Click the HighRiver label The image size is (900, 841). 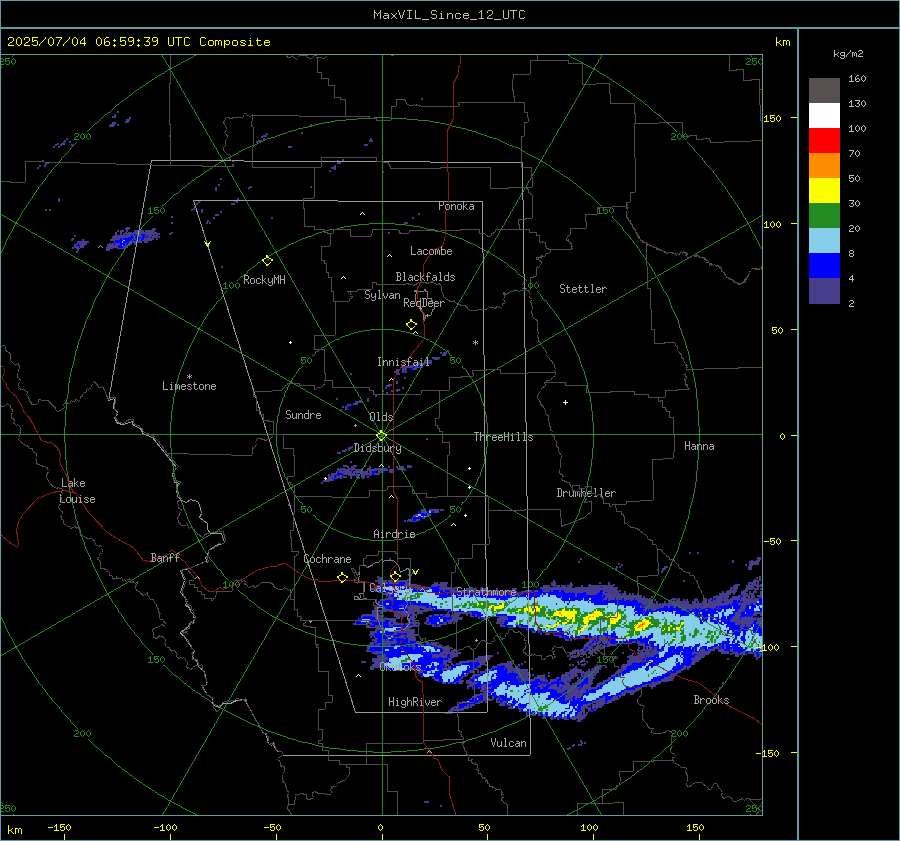[x=415, y=702]
